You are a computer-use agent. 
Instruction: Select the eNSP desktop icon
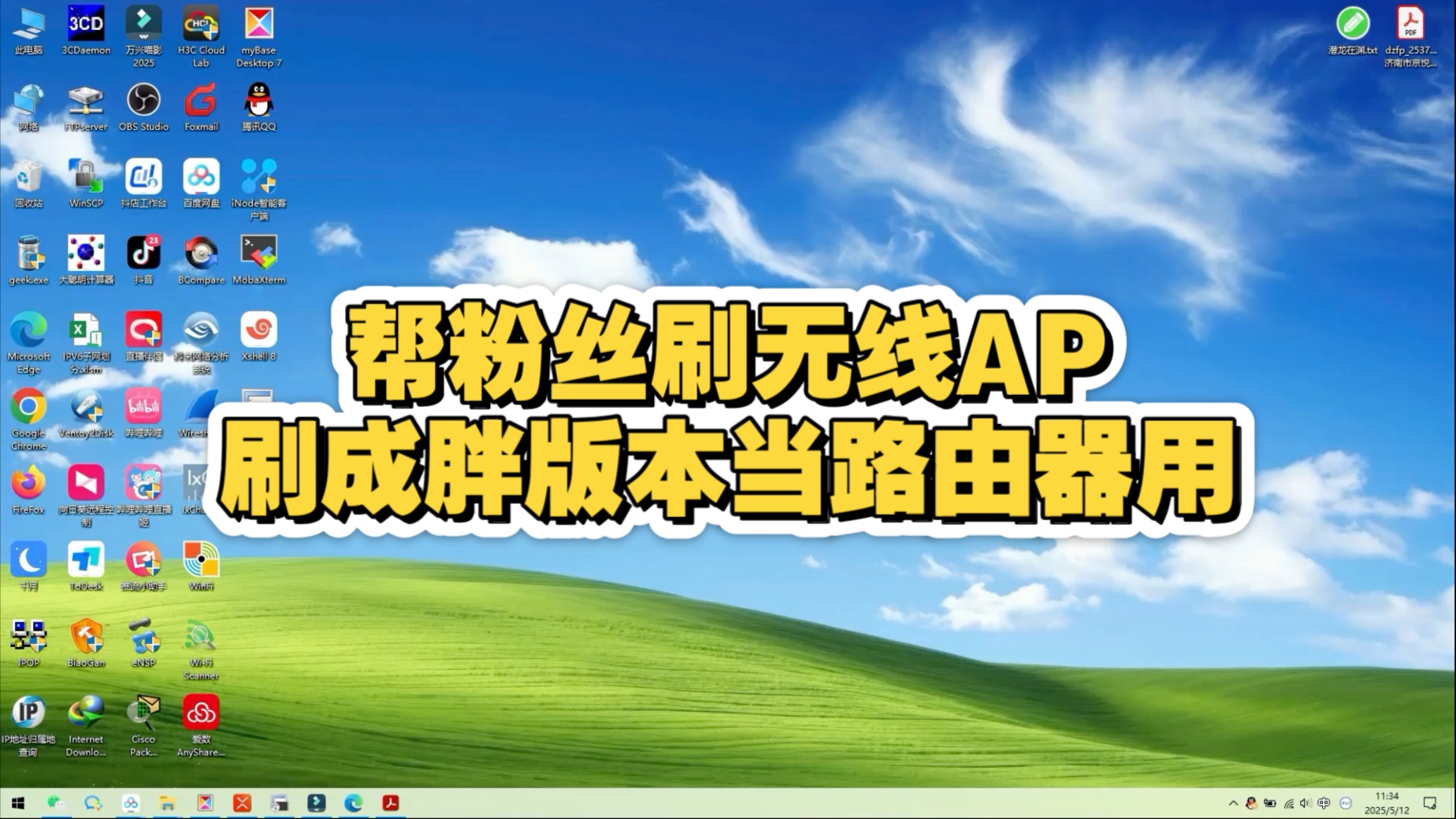click(143, 643)
